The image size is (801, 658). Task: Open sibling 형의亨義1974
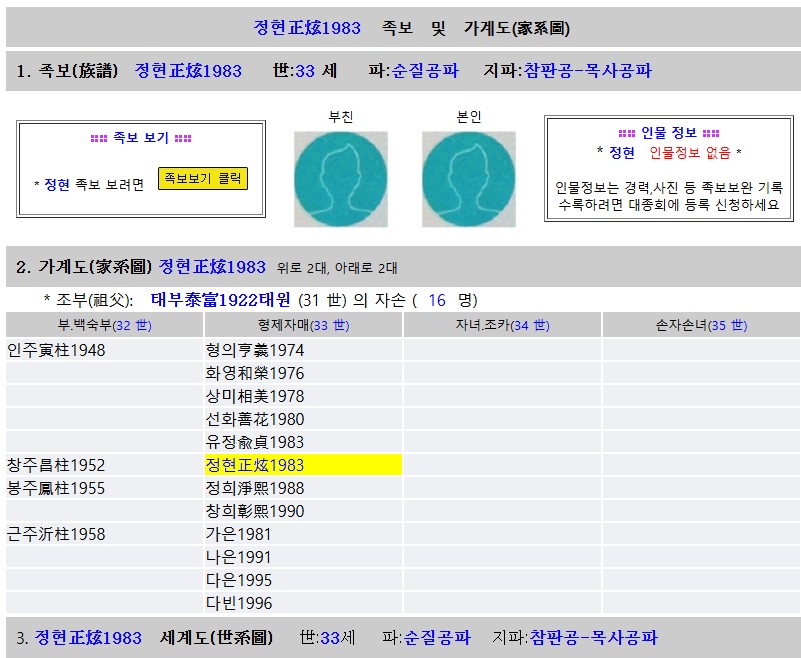click(254, 350)
